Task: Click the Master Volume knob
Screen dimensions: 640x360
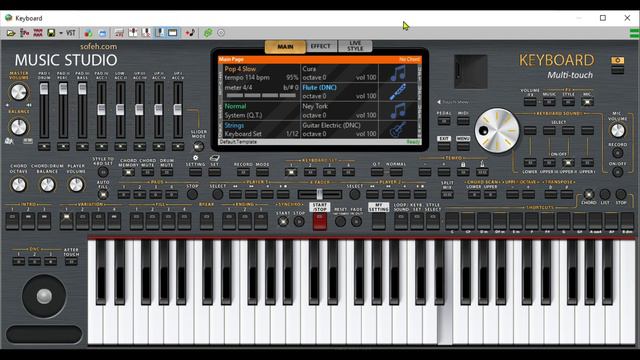Action: (x=18, y=92)
